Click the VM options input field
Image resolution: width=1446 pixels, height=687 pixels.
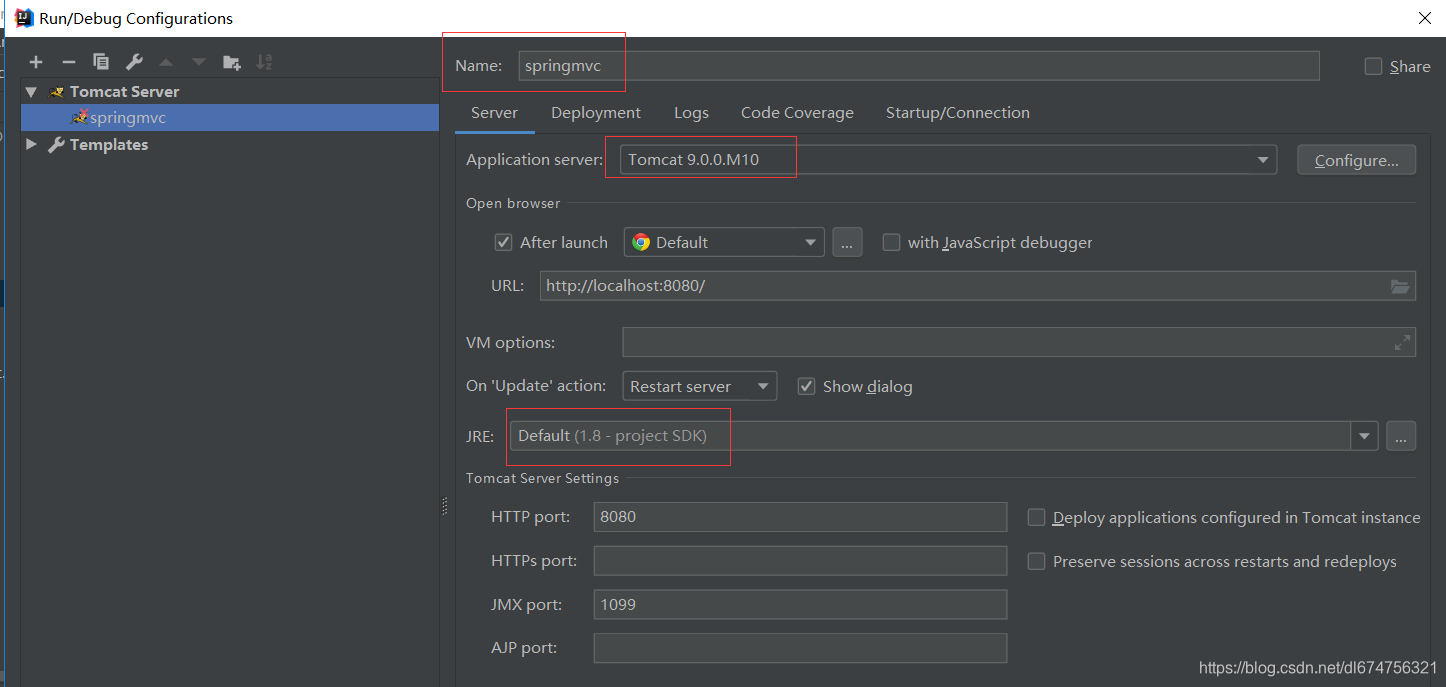pos(1019,342)
